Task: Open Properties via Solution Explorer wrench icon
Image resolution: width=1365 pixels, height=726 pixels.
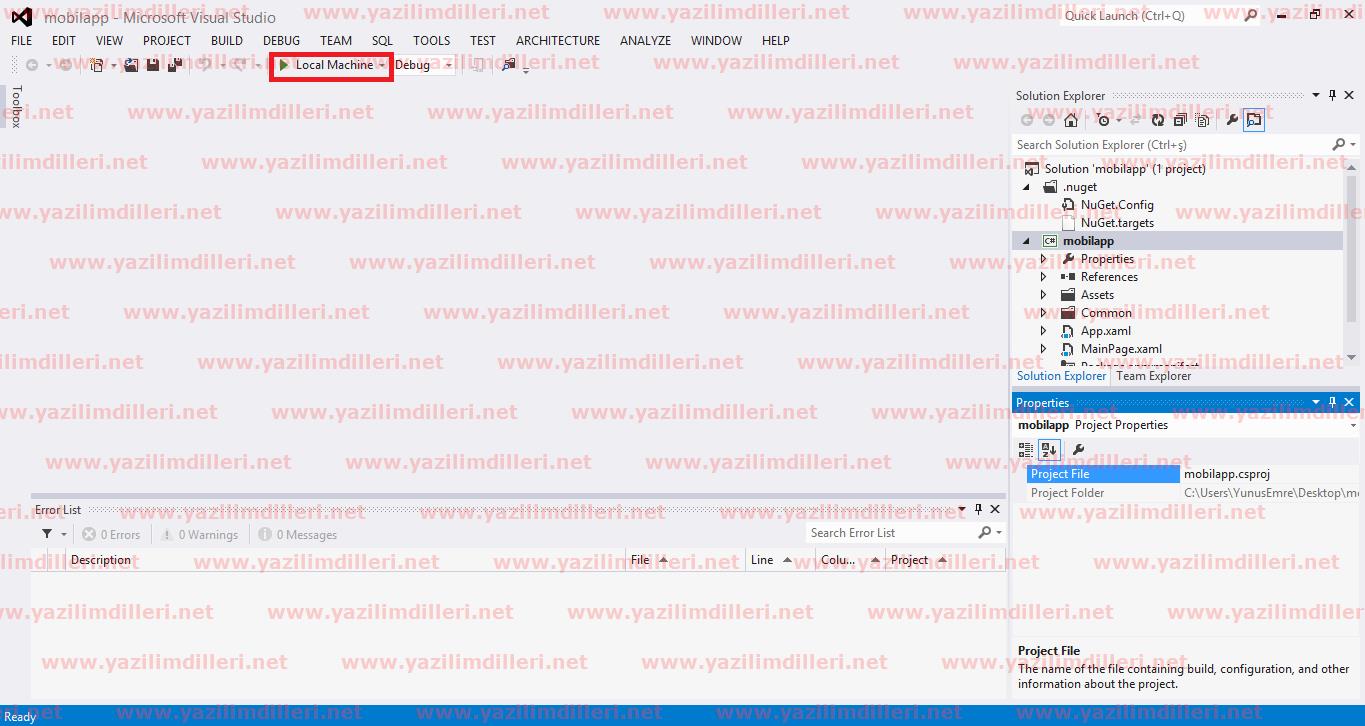Action: (1232, 120)
